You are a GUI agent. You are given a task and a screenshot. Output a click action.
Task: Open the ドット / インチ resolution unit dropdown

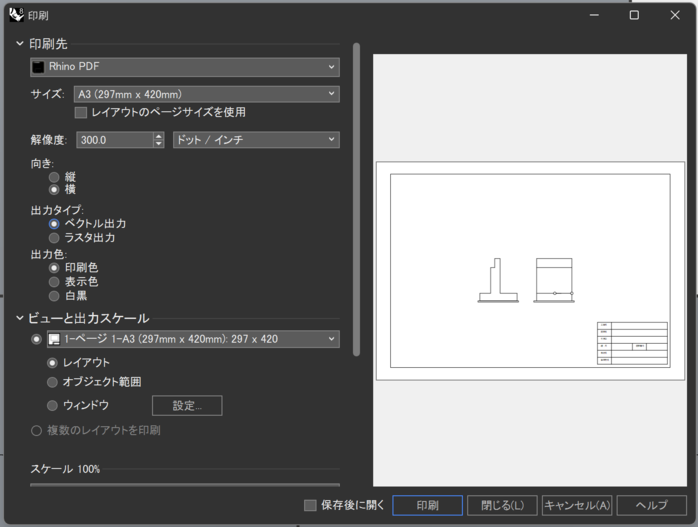tap(256, 140)
